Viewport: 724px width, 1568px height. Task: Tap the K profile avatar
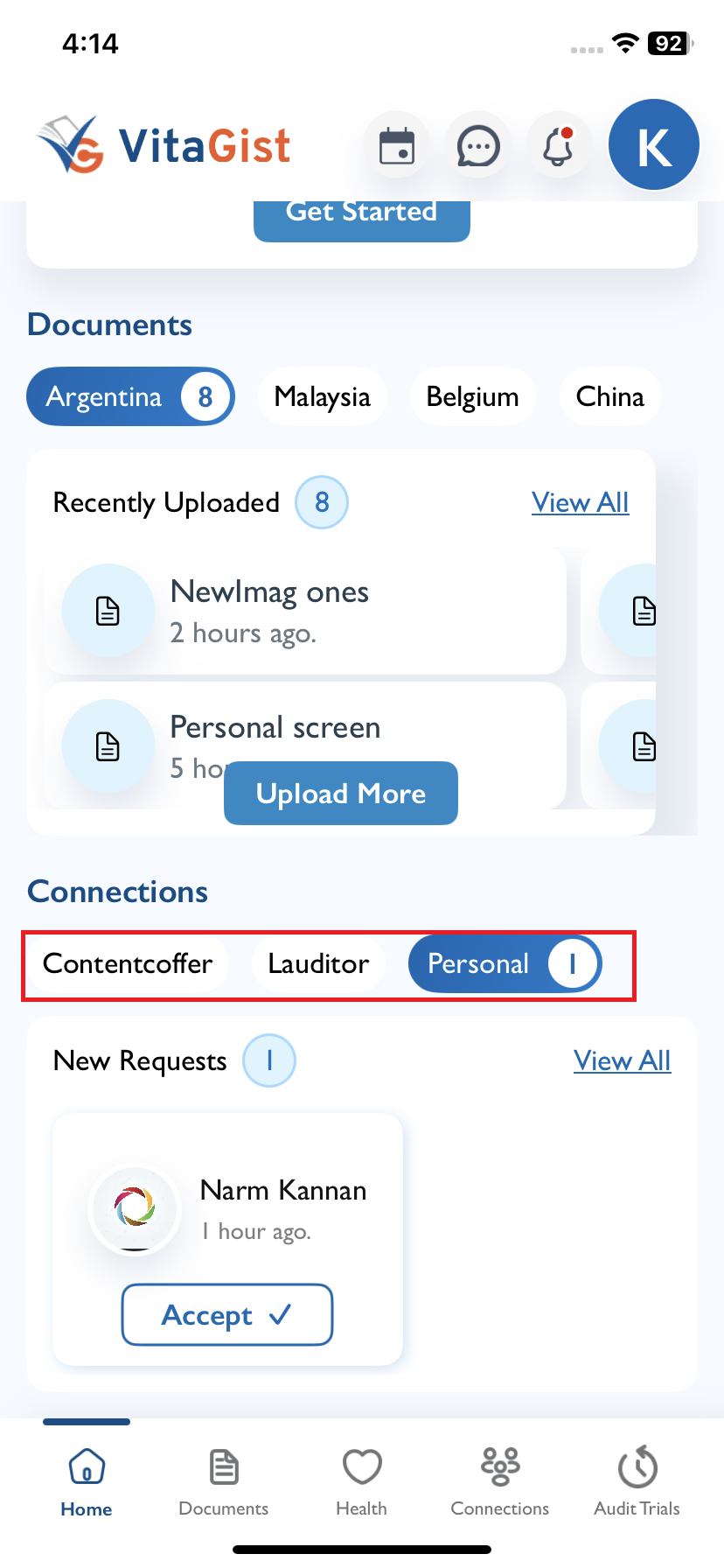pos(654,144)
